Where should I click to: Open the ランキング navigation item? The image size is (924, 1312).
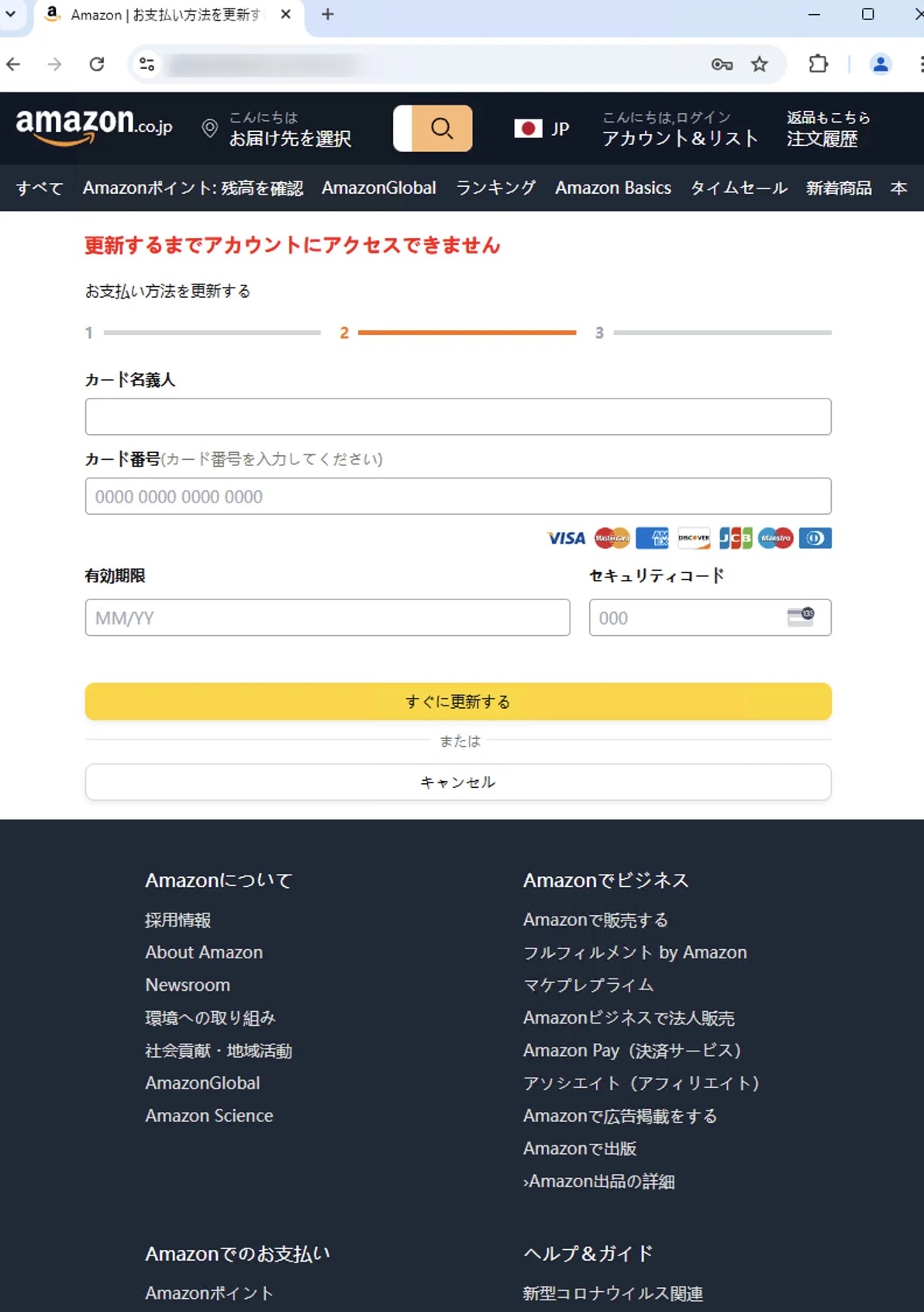pyautogui.click(x=495, y=188)
